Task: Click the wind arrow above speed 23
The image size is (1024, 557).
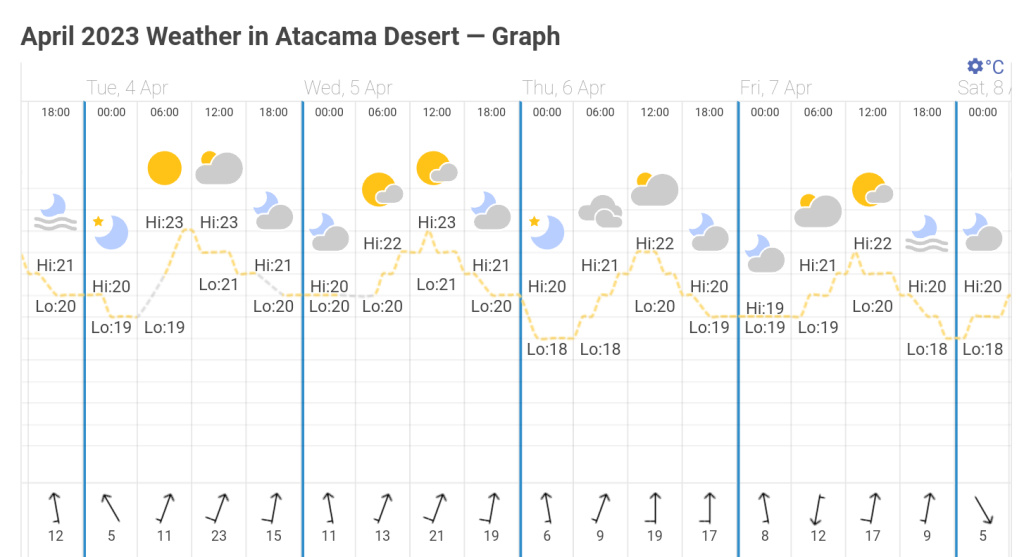Action: click(x=218, y=508)
